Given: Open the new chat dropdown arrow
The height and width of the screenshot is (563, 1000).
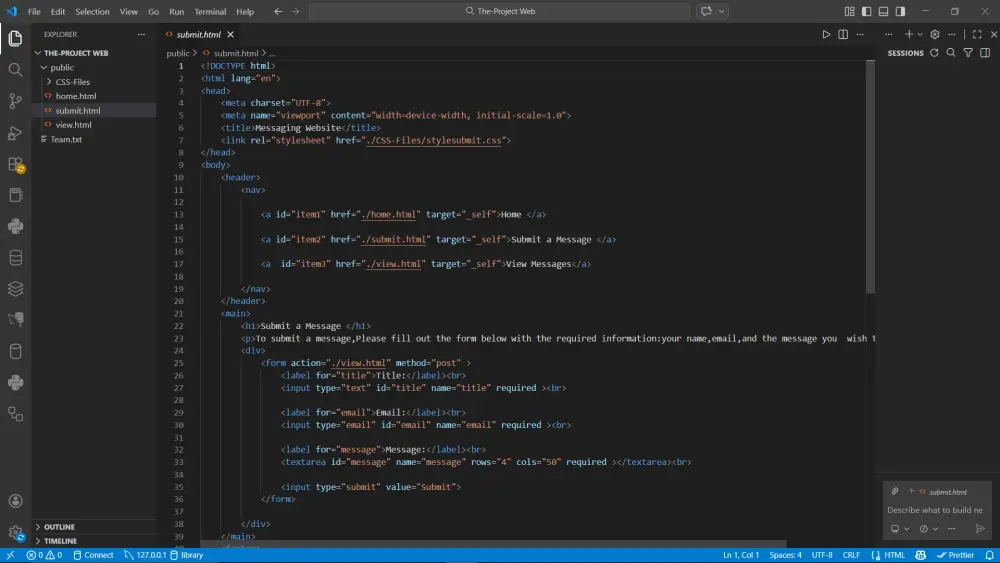Looking at the screenshot, I should pyautogui.click(x=920, y=34).
